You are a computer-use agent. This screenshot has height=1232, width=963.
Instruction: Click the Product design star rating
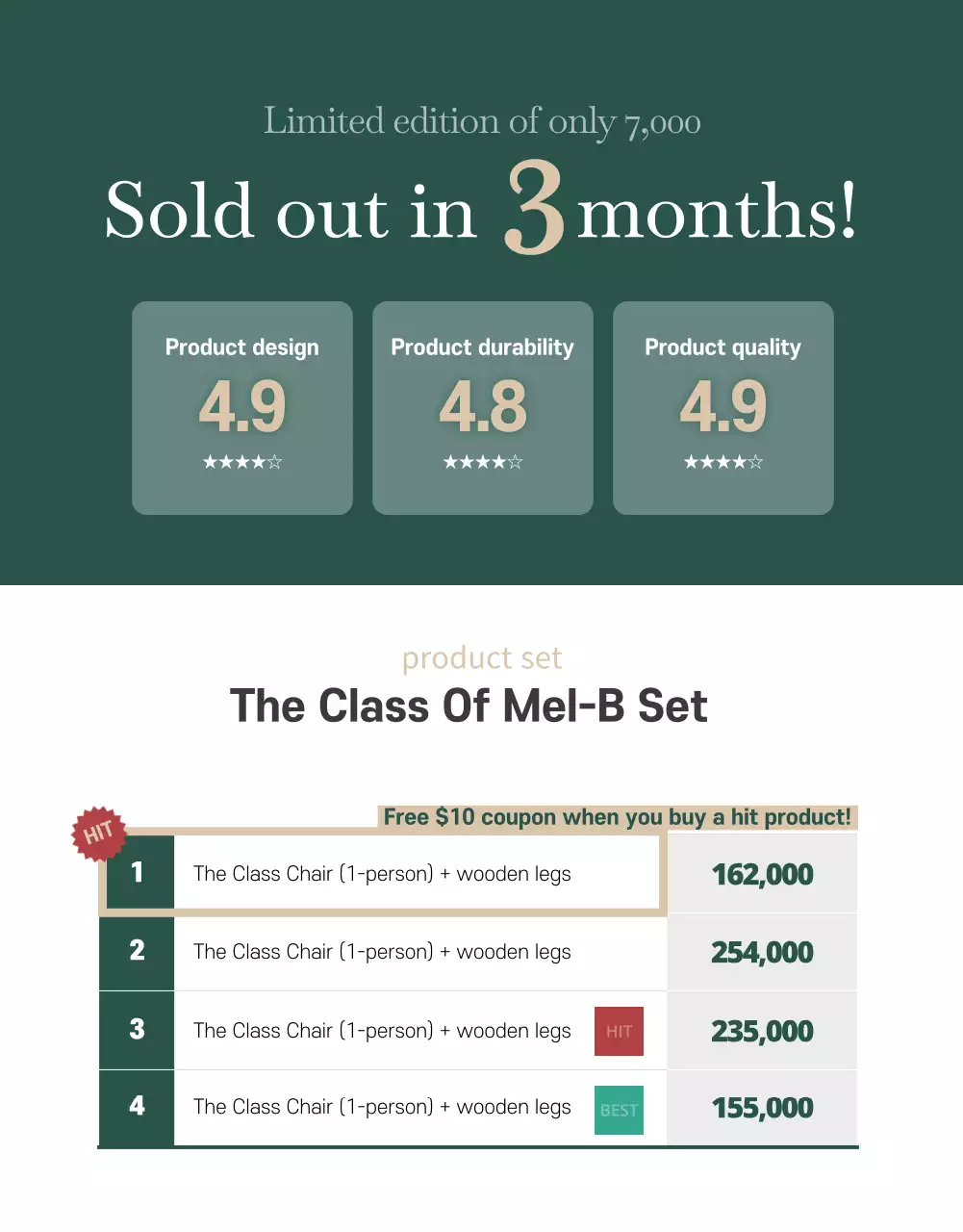coord(242,462)
